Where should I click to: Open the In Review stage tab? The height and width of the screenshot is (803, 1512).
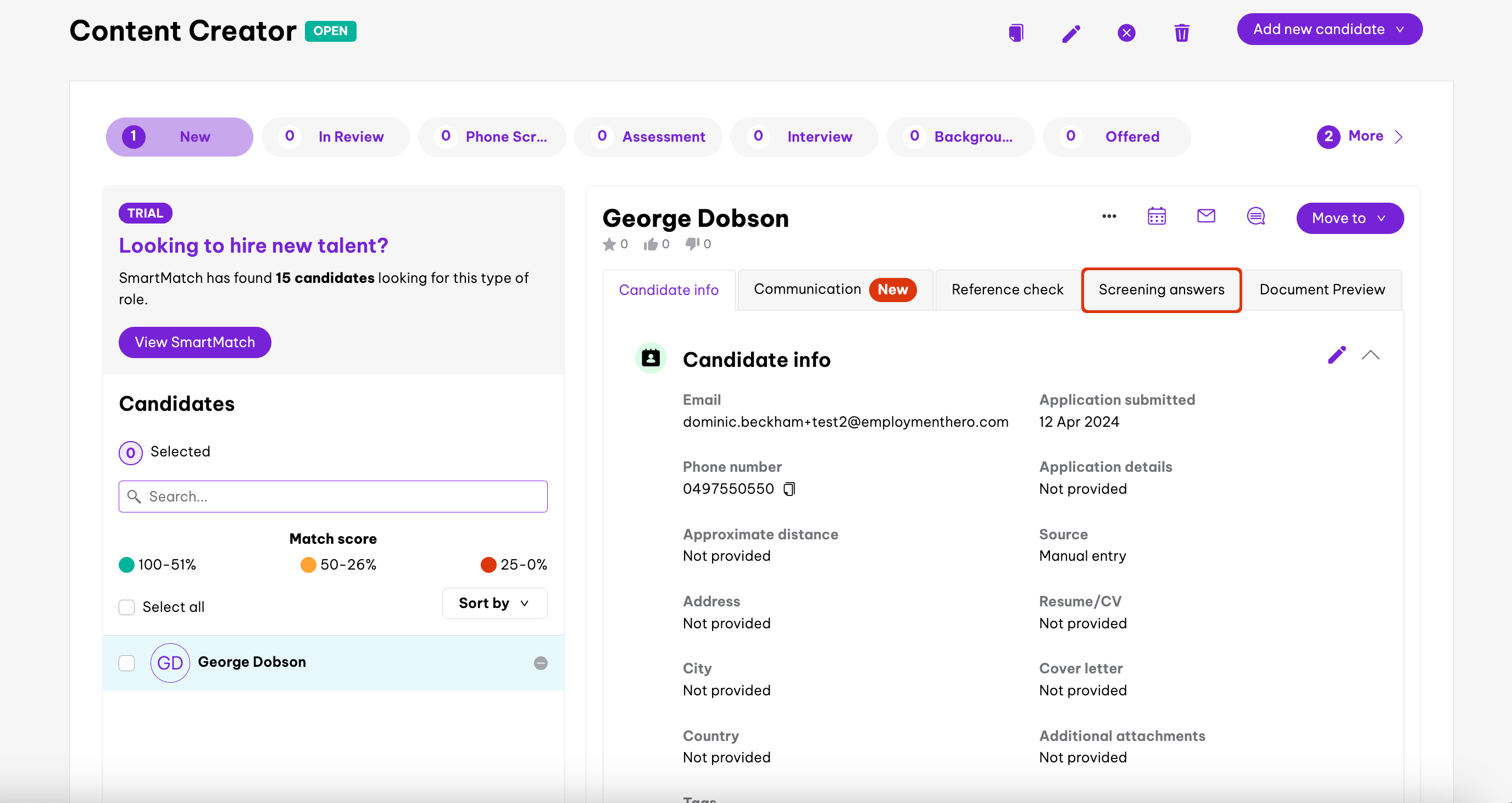tap(335, 137)
